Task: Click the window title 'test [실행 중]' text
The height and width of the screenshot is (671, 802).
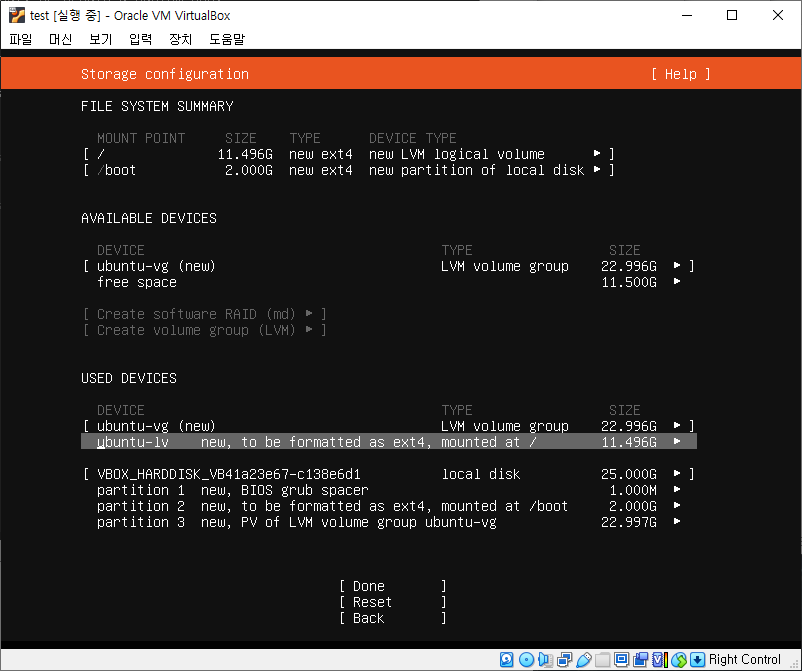Action: 65,15
